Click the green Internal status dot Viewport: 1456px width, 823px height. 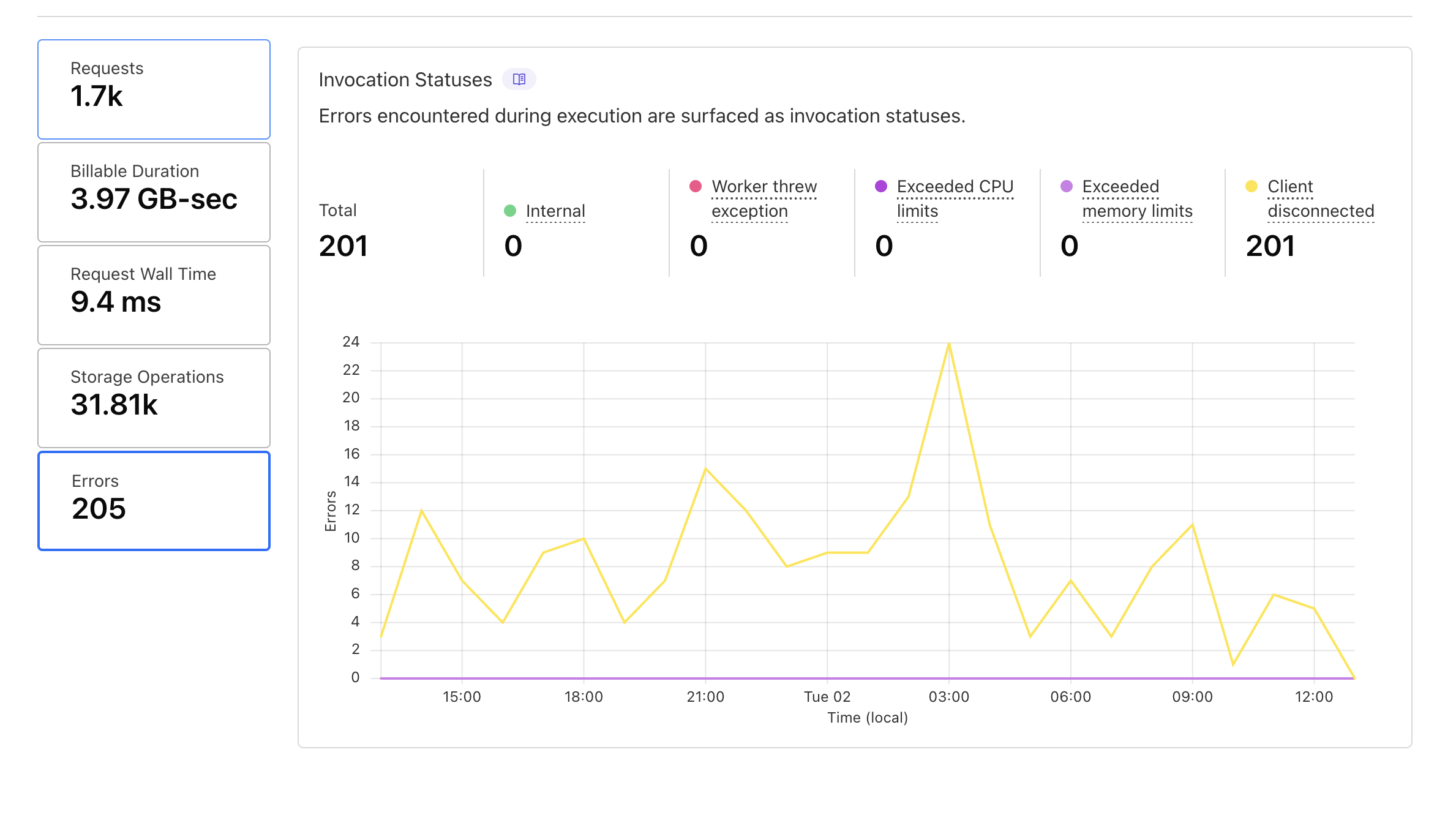pos(509,211)
